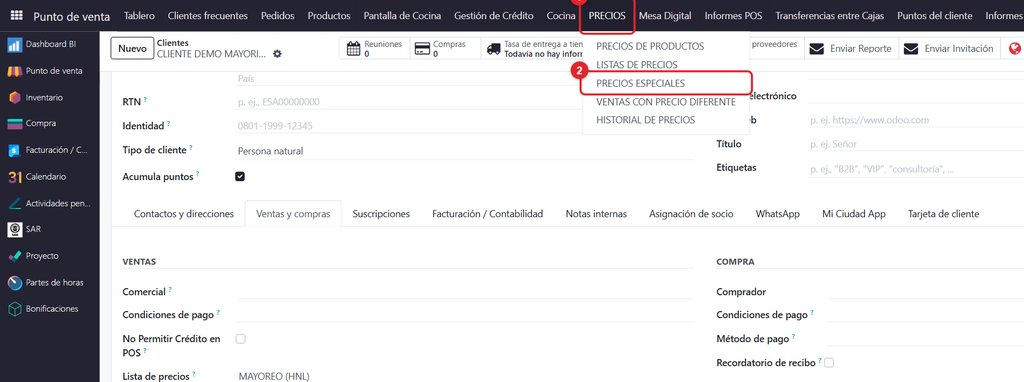Open Lista de precios MAYOREO field
Viewport: 1024px width, 382px height.
pos(466,376)
